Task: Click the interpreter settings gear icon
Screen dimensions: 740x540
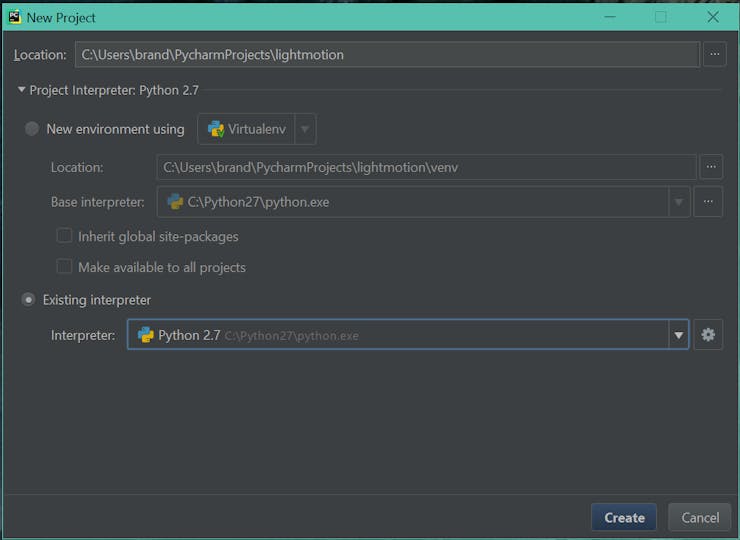Action: click(708, 335)
